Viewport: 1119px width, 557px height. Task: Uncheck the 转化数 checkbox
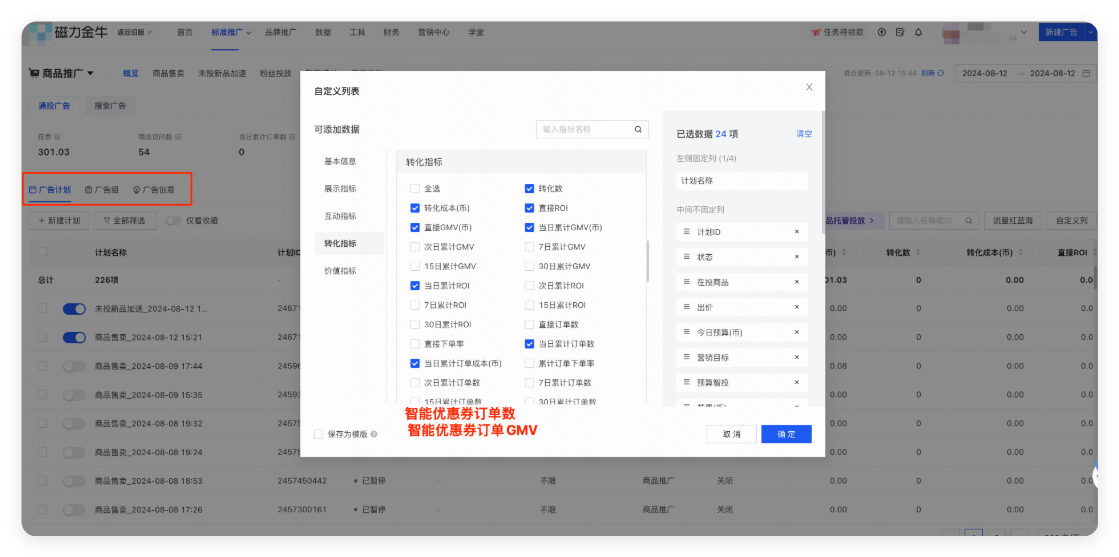[x=529, y=189]
